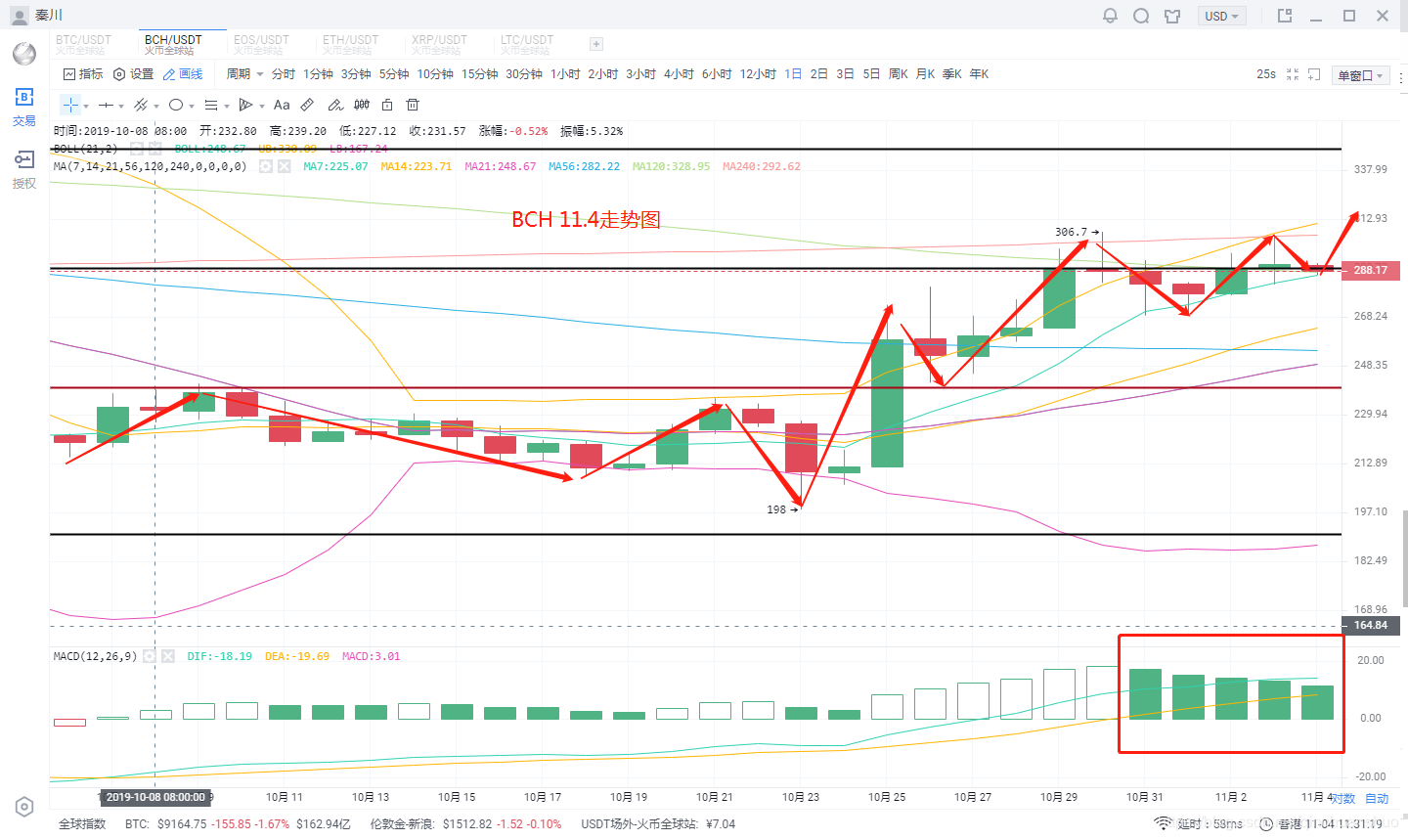1408x840 pixels.
Task: Open the message chat bubble icon
Action: (x=1141, y=16)
